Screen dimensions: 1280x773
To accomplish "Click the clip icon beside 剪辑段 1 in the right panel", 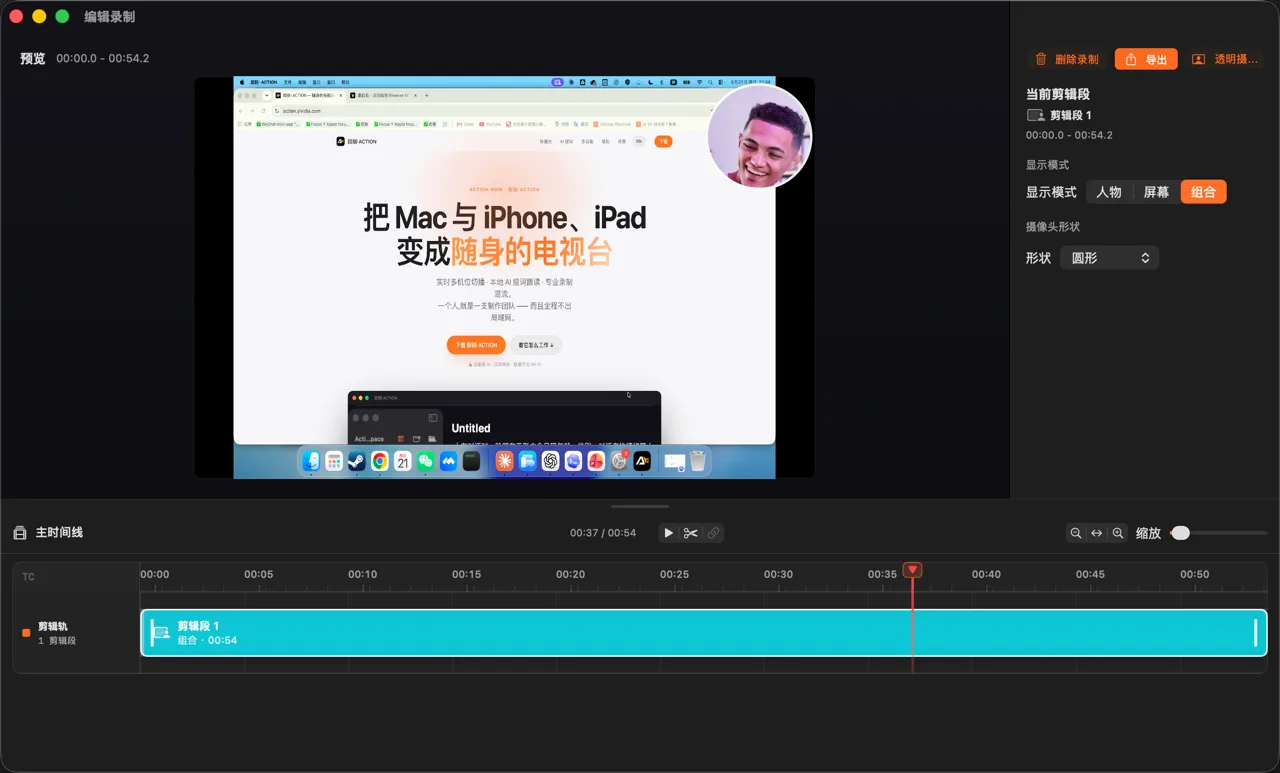I will point(1035,116).
